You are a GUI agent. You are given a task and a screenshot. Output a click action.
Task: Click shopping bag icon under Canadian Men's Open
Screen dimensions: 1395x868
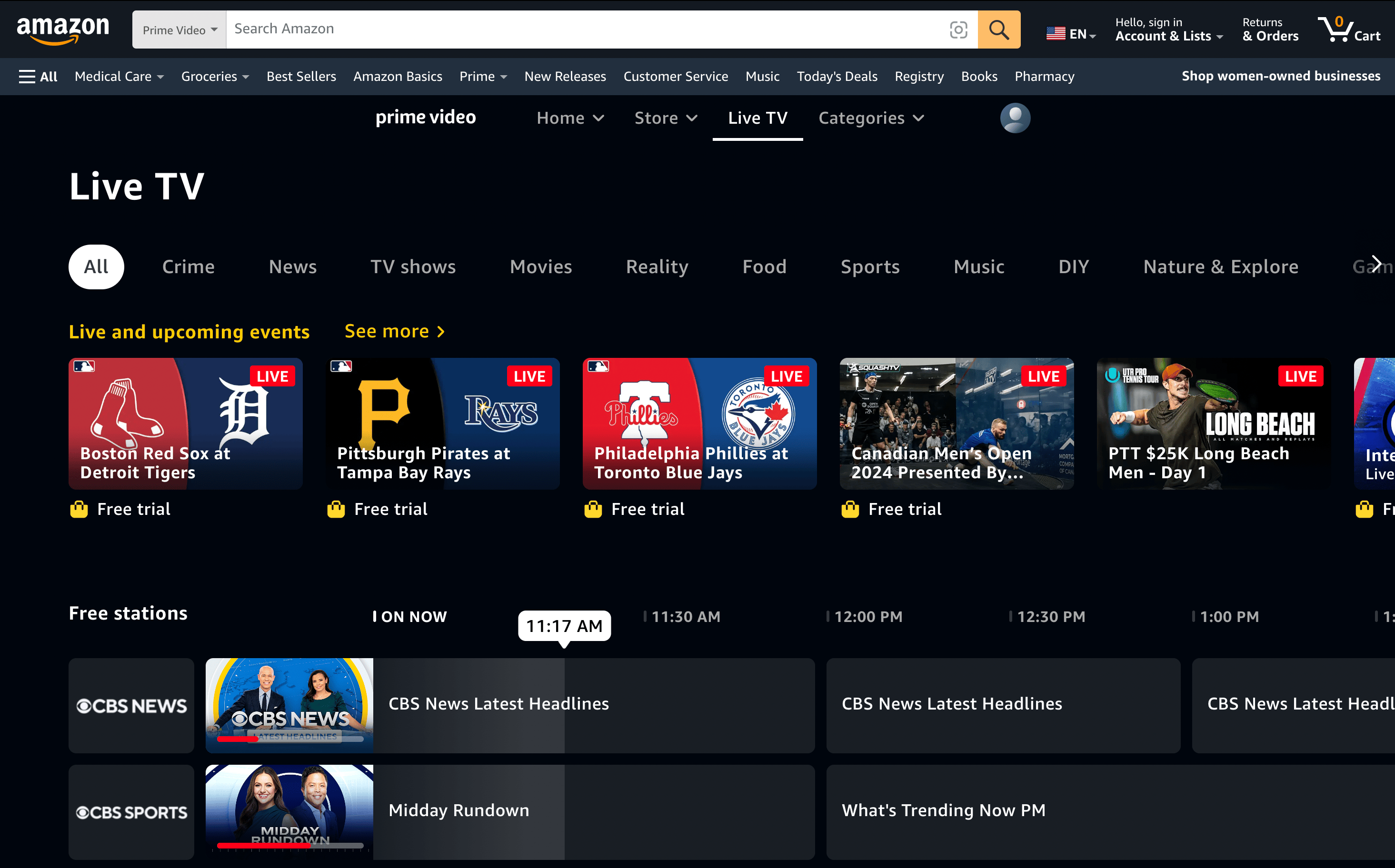click(850, 509)
